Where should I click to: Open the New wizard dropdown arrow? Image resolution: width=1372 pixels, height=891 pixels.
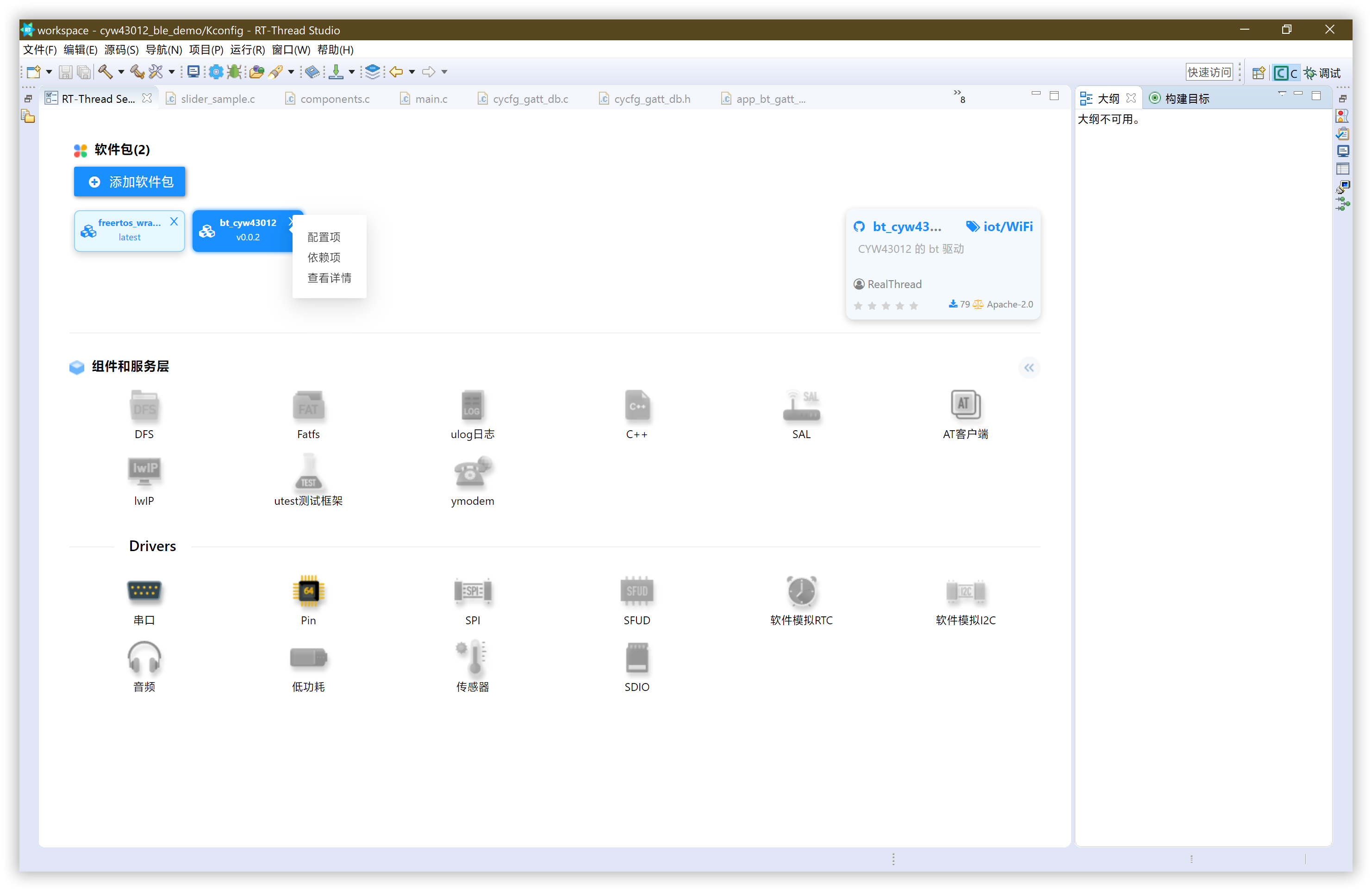click(x=49, y=72)
